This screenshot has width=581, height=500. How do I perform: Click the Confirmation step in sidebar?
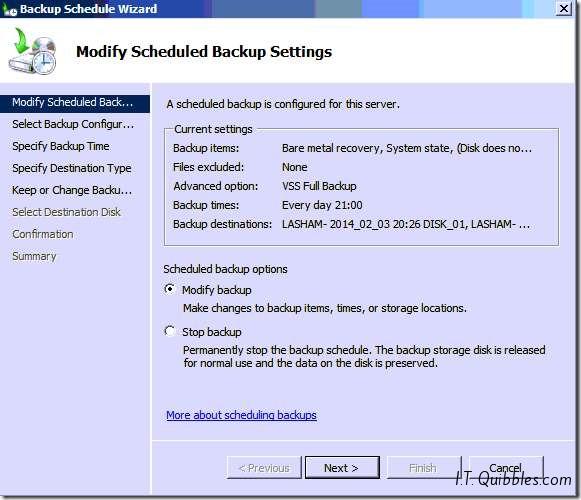[x=43, y=234]
